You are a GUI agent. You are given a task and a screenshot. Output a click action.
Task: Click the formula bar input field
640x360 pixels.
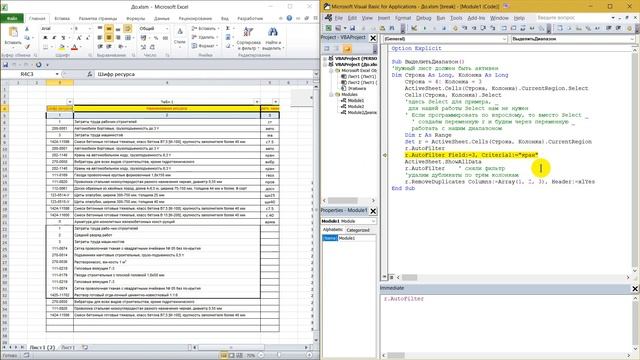[x=204, y=74]
